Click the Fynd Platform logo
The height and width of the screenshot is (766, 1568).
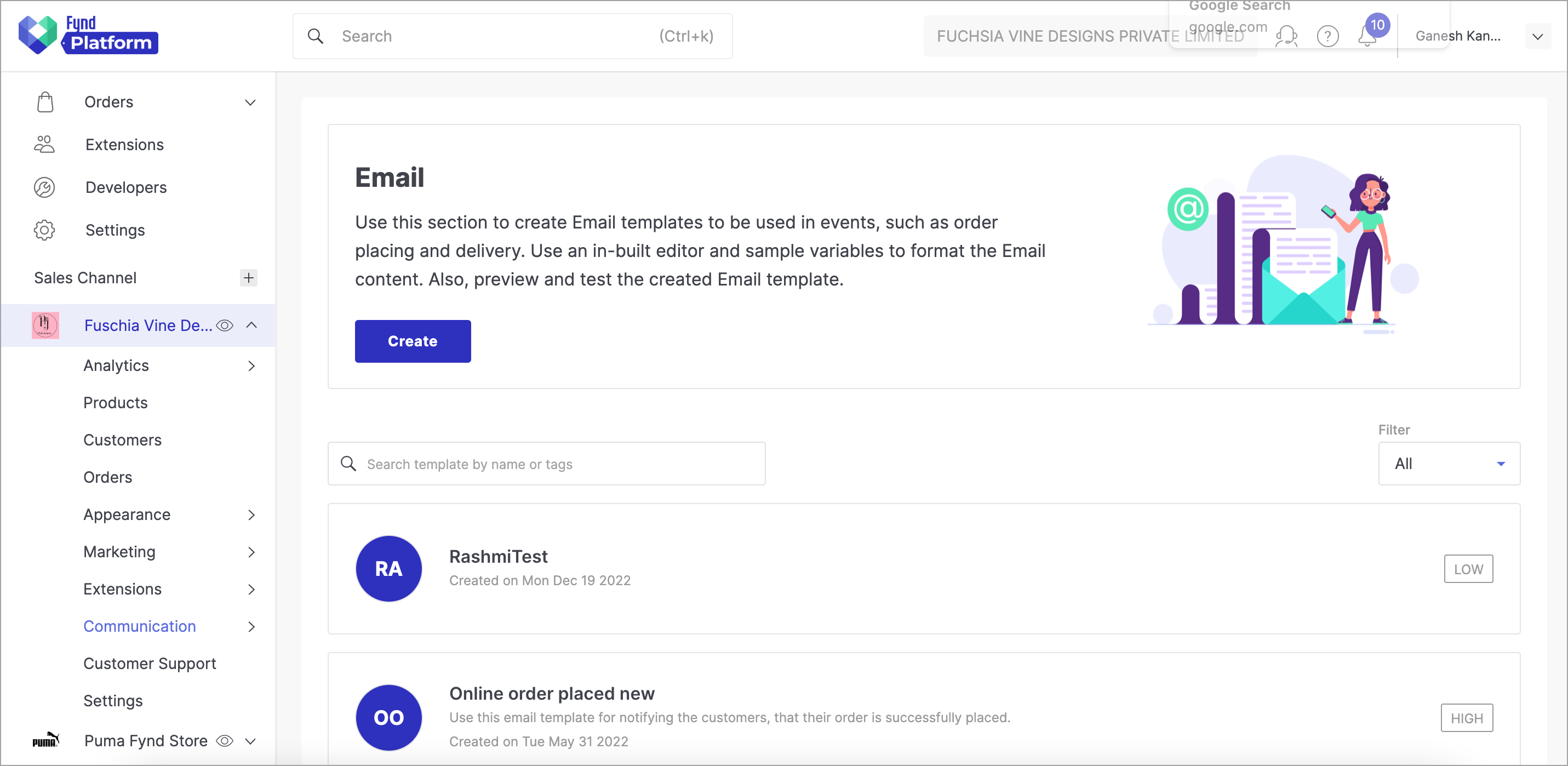click(88, 35)
